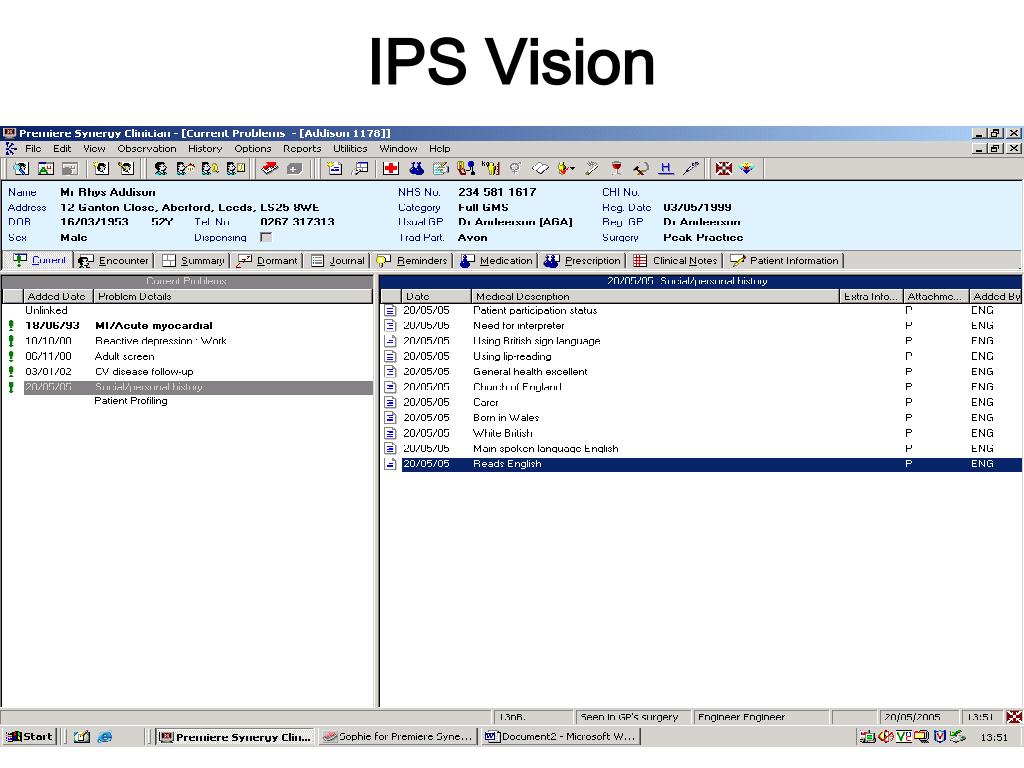Click the smoking cigarette toolbar icon
Screen dimensions: 1024x768
(x=591, y=168)
